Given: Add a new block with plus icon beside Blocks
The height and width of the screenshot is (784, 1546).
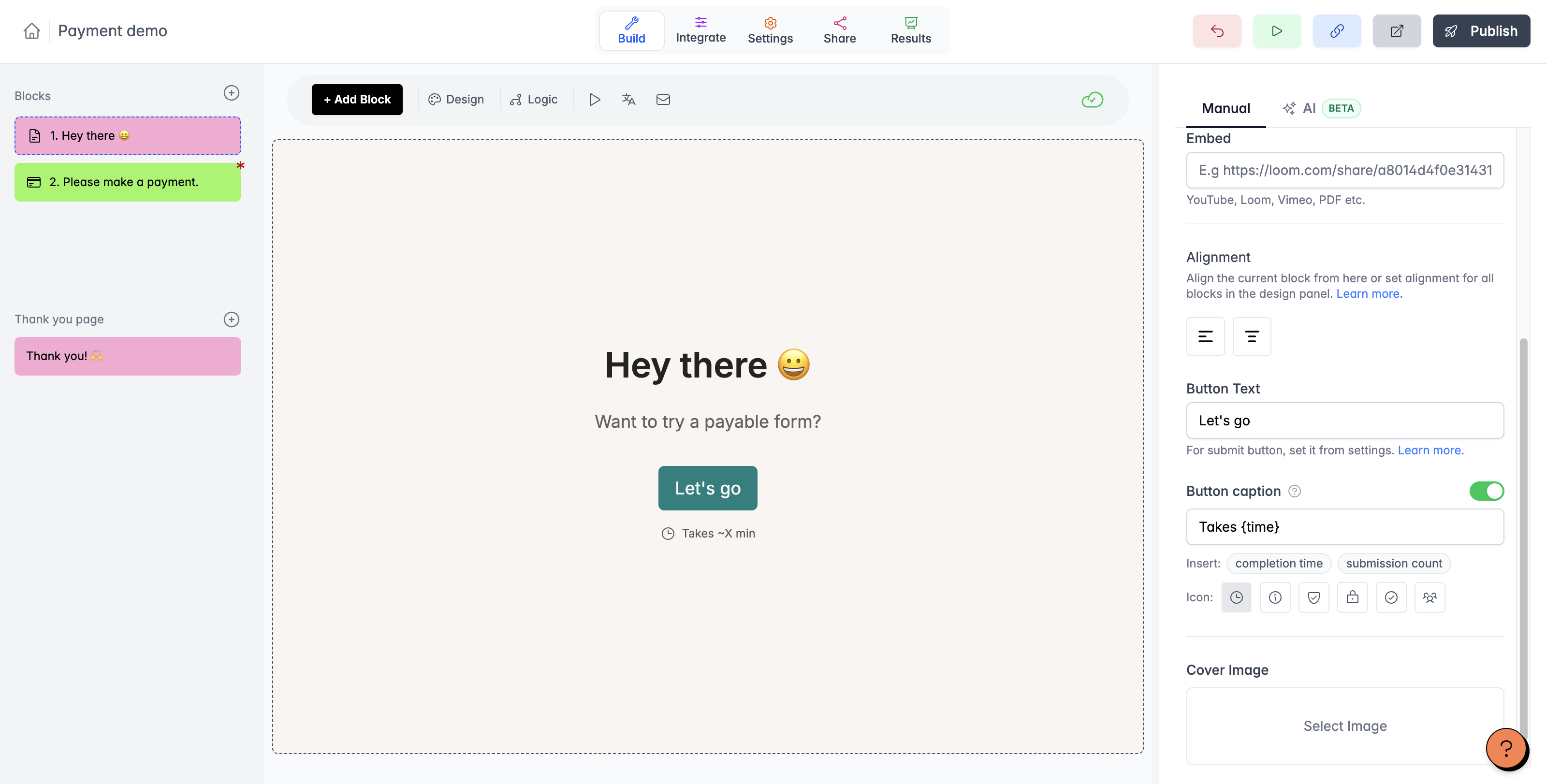Looking at the screenshot, I should coord(231,93).
